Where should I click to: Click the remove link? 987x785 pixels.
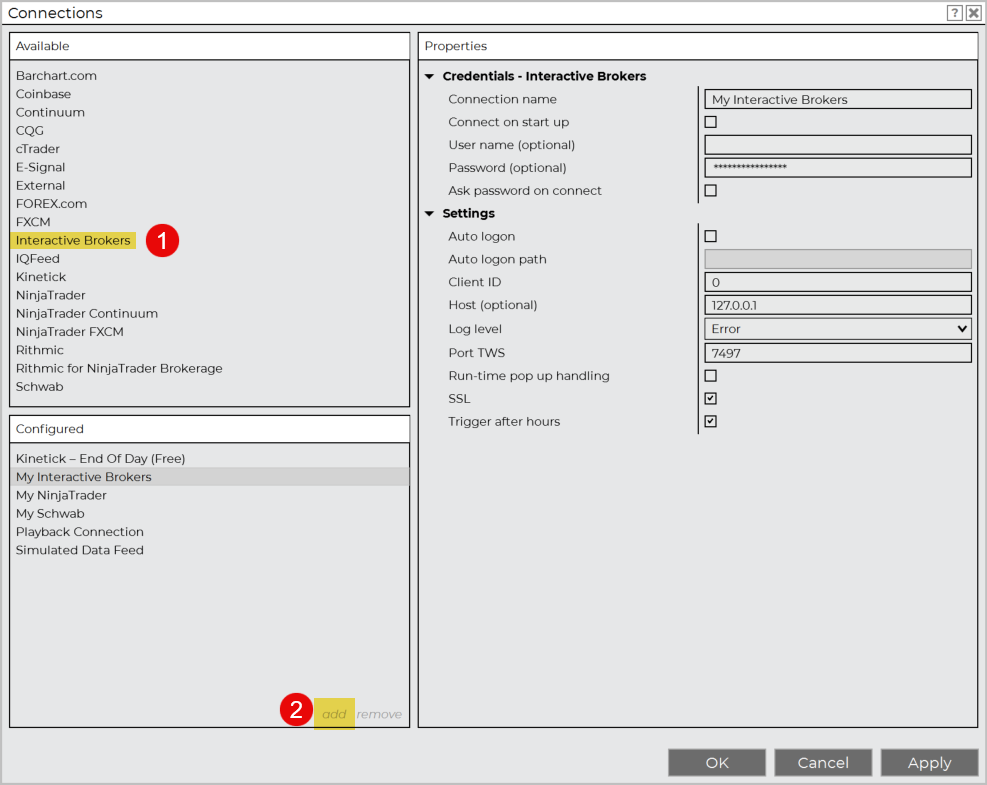pos(378,713)
